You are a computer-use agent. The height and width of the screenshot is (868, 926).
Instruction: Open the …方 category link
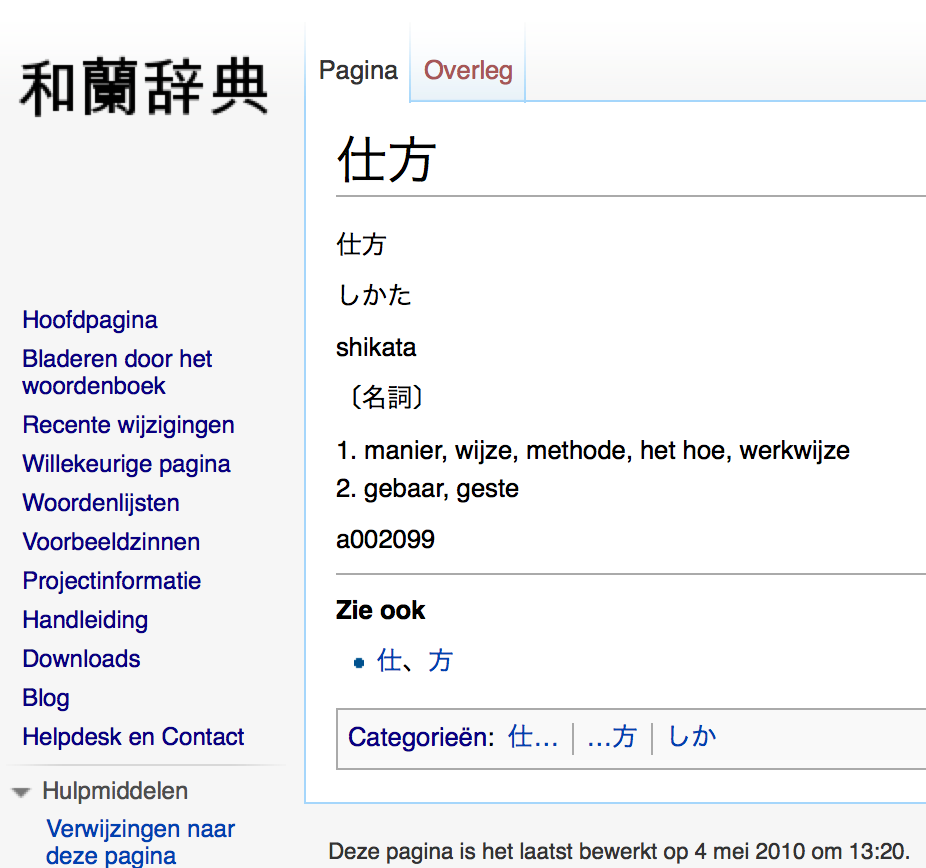pos(612,737)
